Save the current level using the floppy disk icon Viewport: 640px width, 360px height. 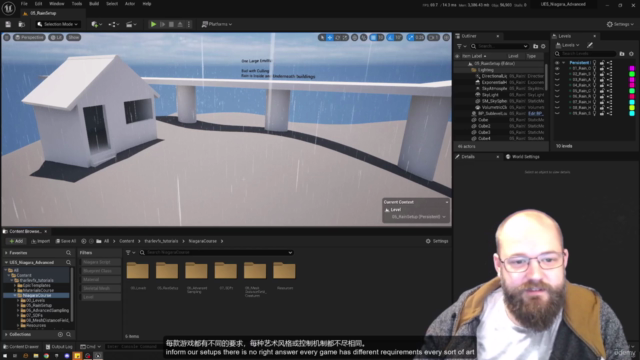click(x=8, y=24)
